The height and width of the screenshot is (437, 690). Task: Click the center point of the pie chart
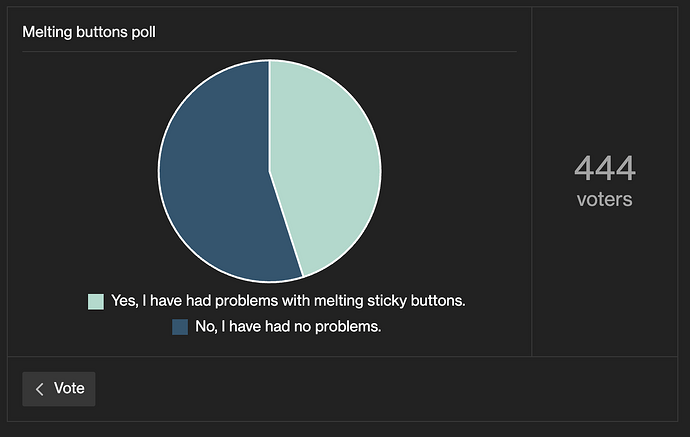pyautogui.click(x=269, y=171)
